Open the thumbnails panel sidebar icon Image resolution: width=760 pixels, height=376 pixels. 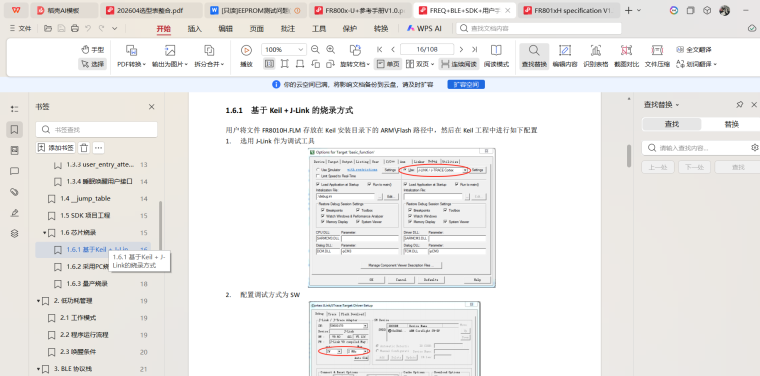coord(15,150)
